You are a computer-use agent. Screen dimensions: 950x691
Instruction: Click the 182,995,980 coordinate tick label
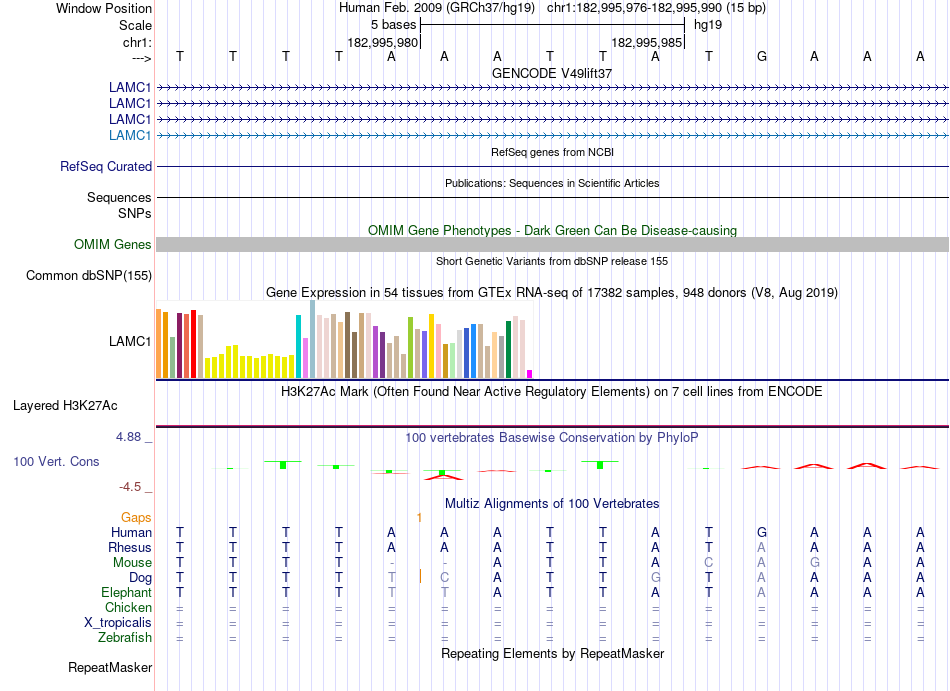tap(382, 42)
